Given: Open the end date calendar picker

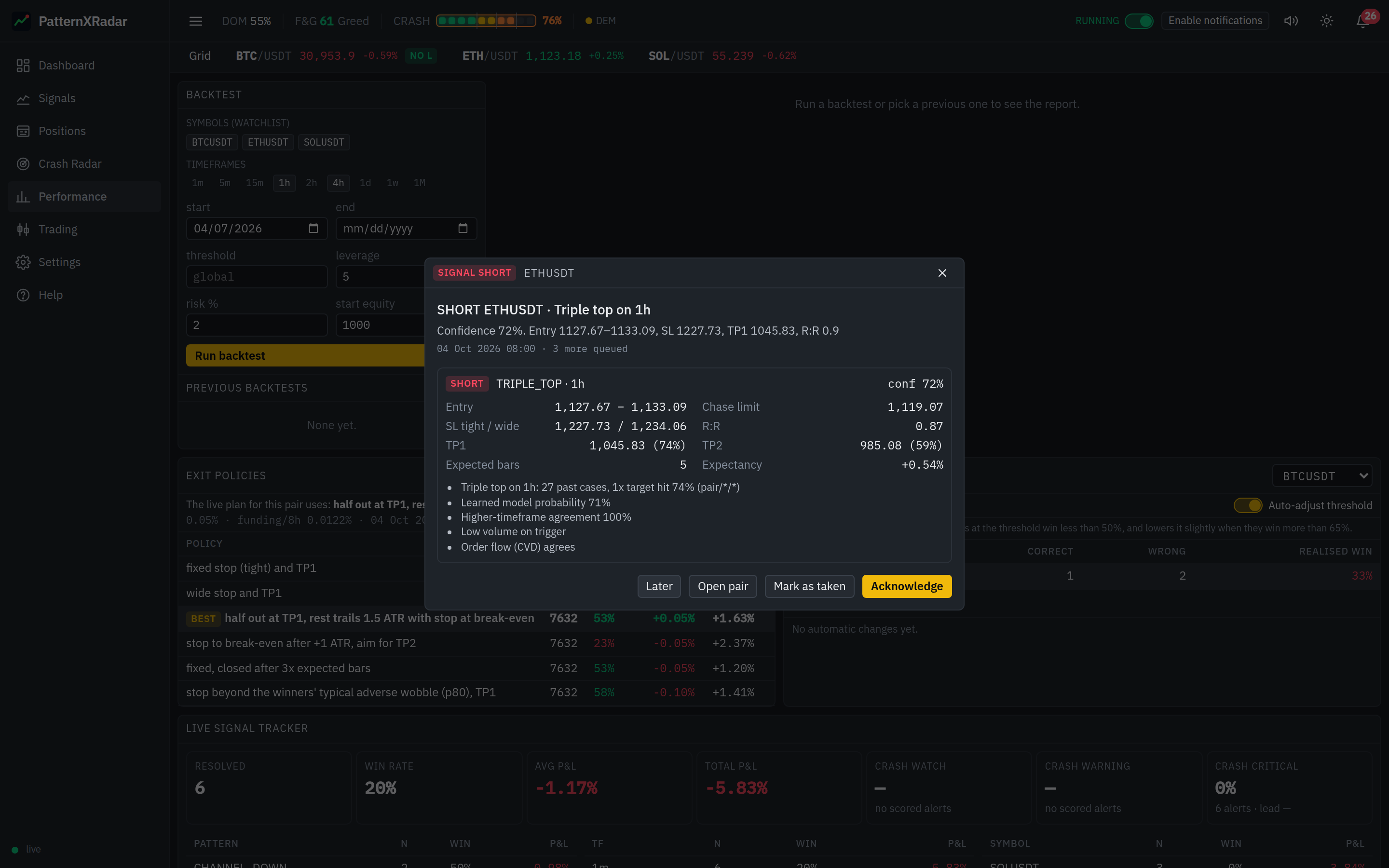Looking at the screenshot, I should coord(463,229).
